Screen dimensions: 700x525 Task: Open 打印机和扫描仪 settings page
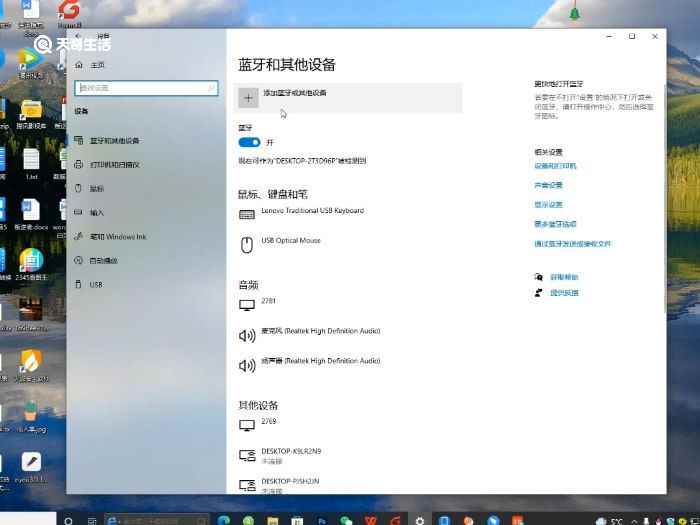(x=115, y=165)
